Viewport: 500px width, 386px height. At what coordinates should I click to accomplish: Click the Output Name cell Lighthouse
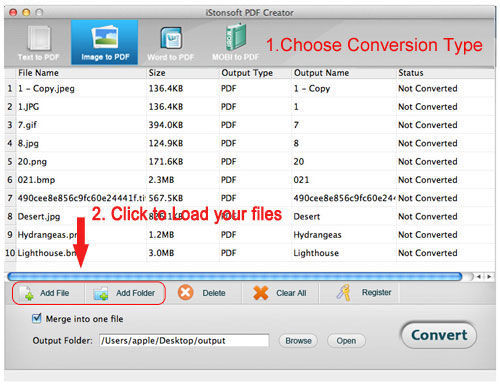tap(316, 253)
